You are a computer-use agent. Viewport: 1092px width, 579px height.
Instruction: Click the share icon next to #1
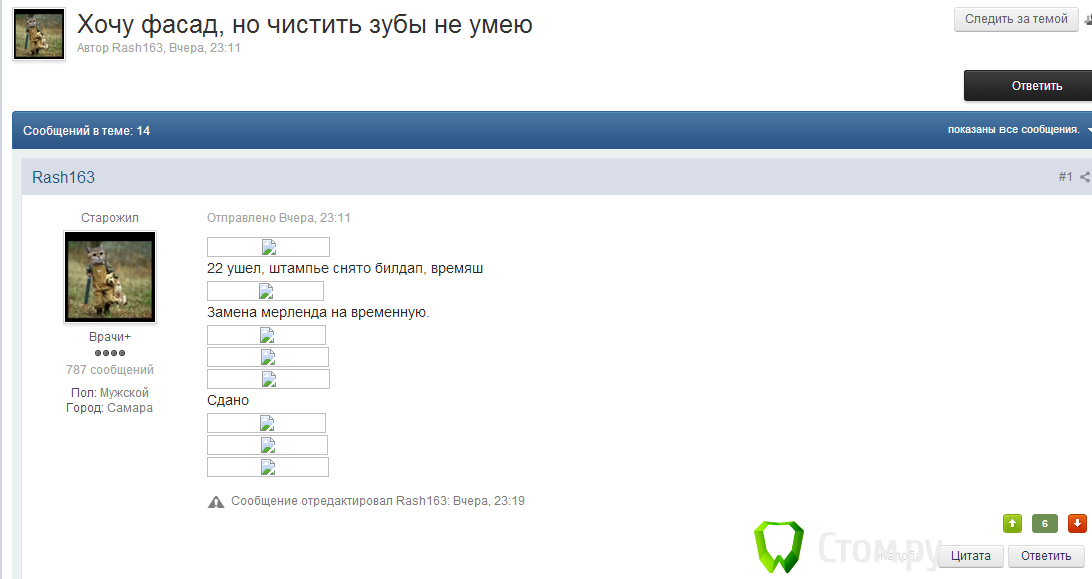click(1085, 177)
